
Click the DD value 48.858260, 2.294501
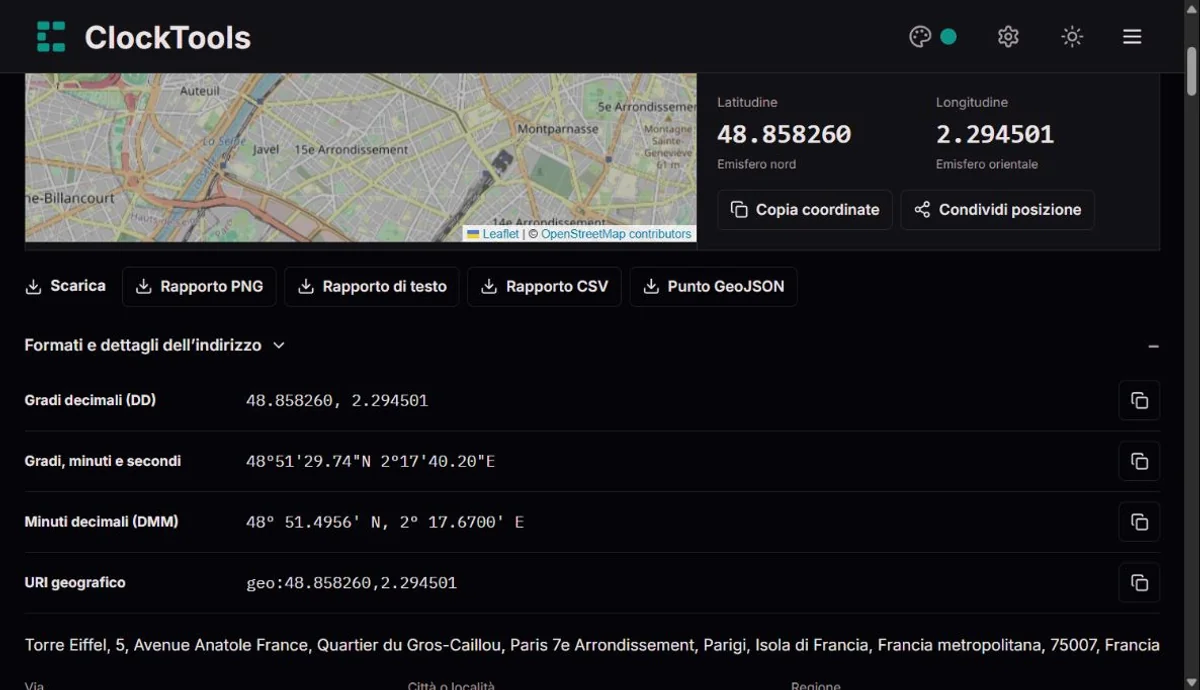pyautogui.click(x=337, y=400)
